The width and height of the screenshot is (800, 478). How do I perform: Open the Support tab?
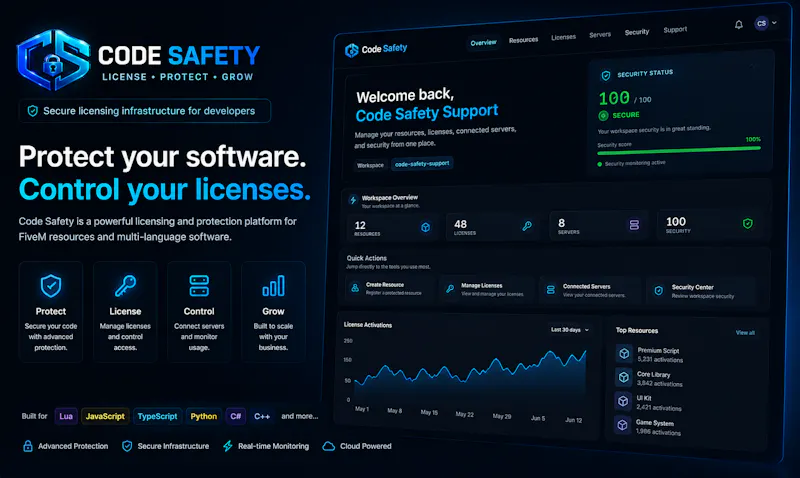[x=675, y=30]
